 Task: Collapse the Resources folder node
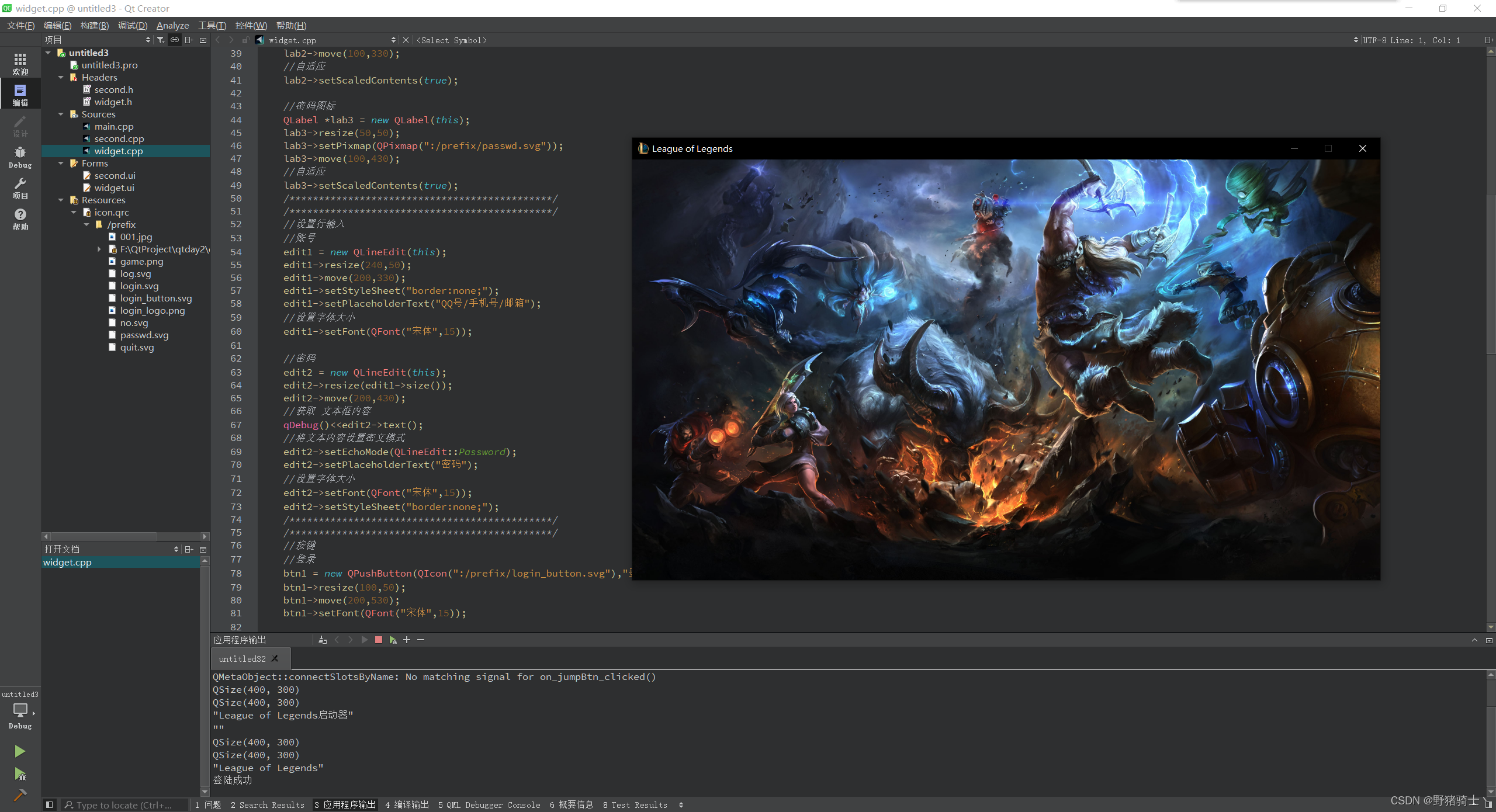[61, 200]
